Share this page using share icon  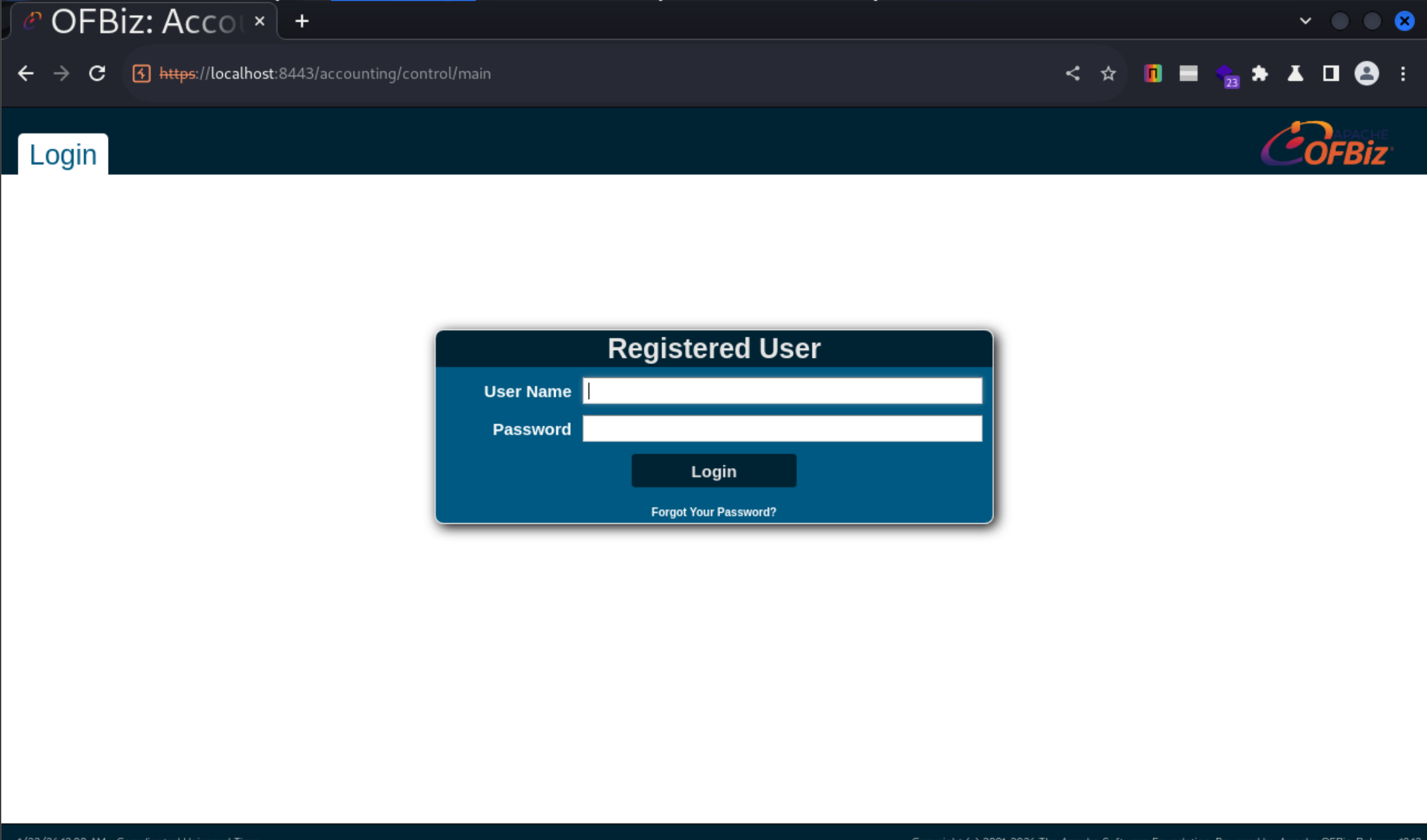1072,74
